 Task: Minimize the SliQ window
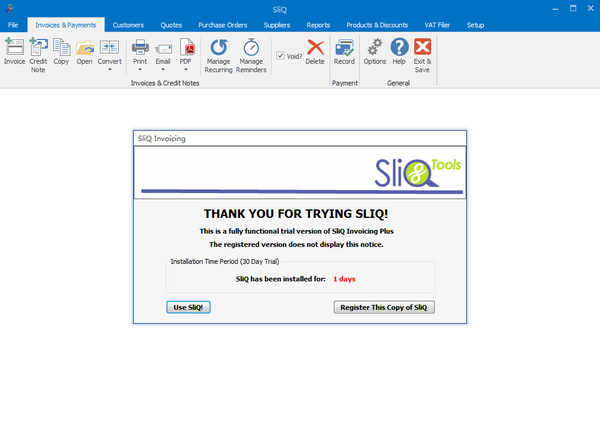(x=555, y=8)
